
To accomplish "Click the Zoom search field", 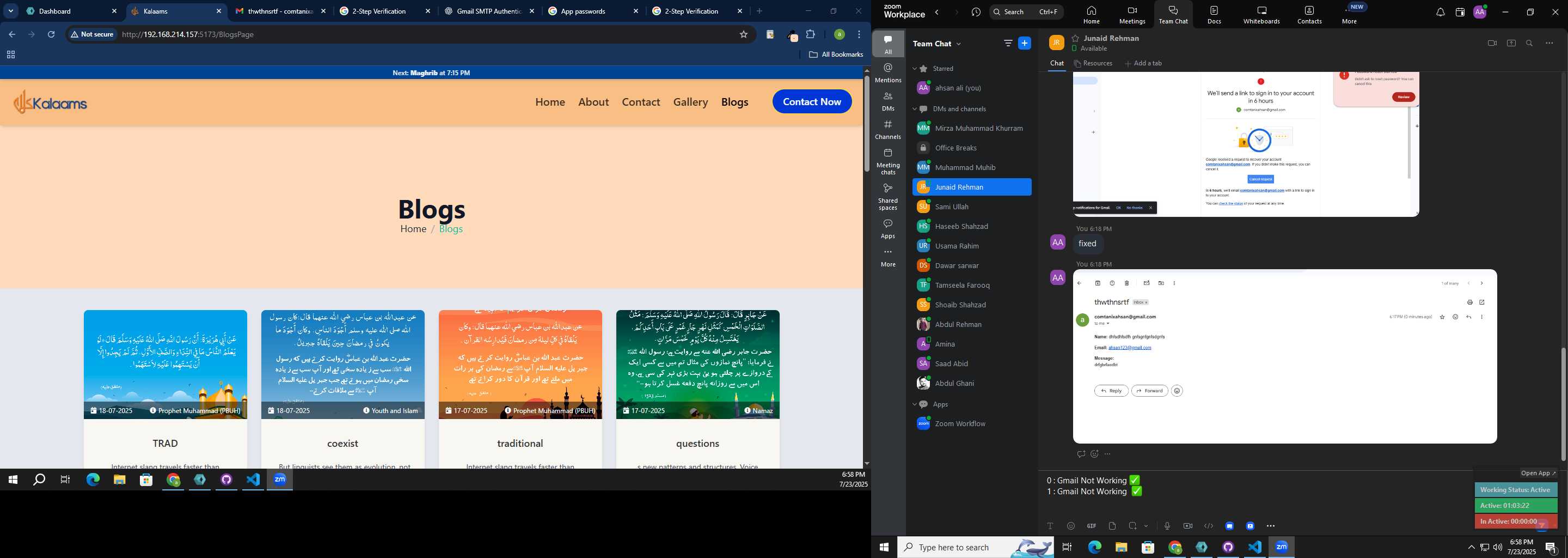I will tap(1026, 11).
